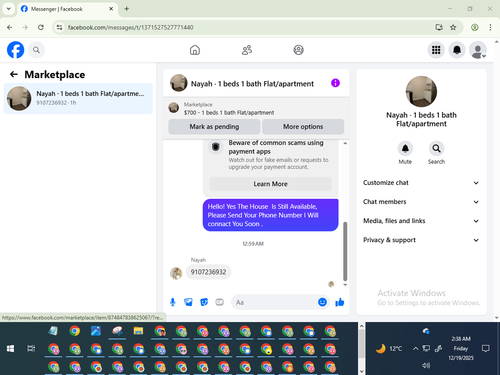Open the weather widget showing 12°C

pyautogui.click(x=389, y=349)
